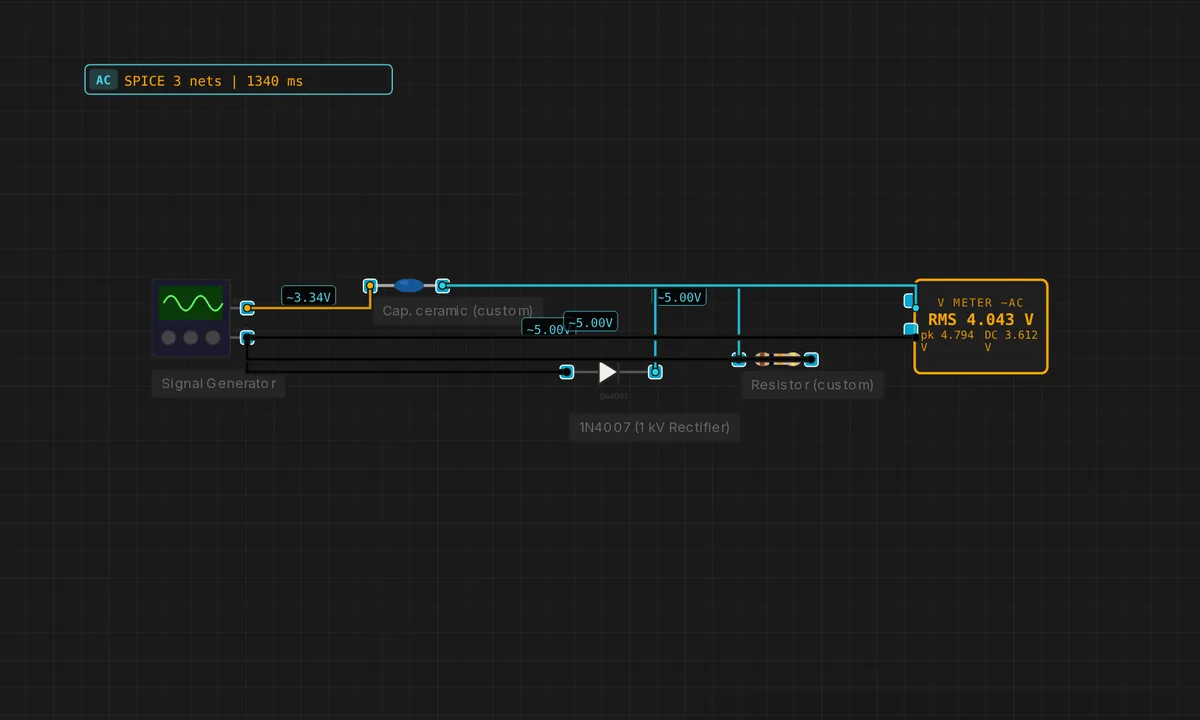Image resolution: width=1200 pixels, height=720 pixels.
Task: Click the diode's anode terminal pin
Action: (567, 372)
